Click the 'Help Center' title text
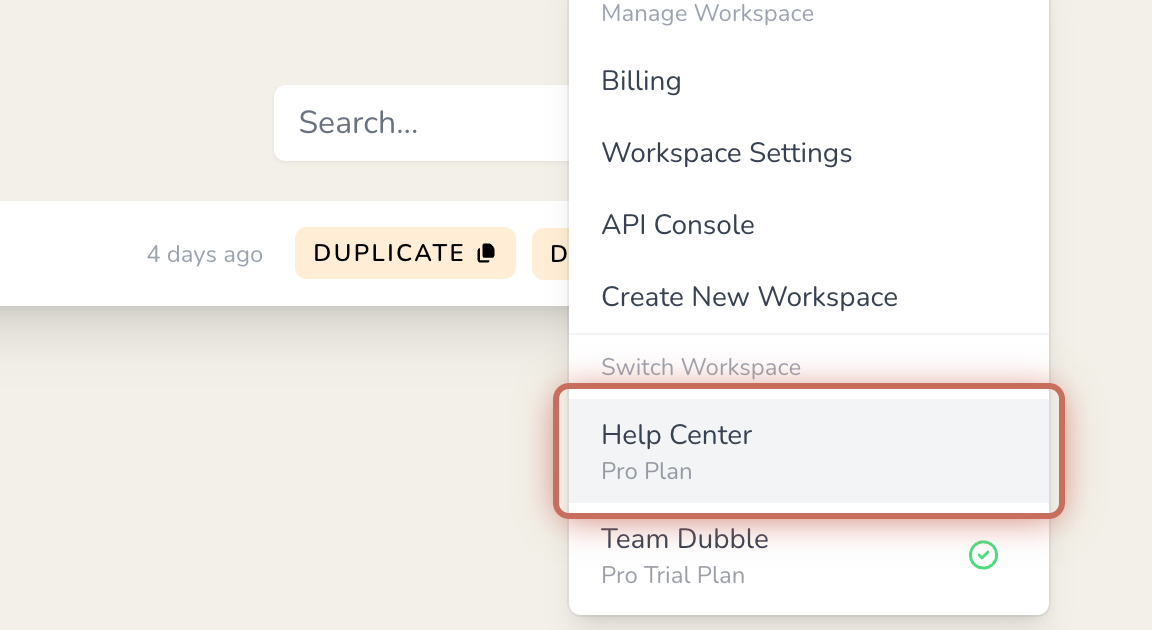Screen dimensions: 1152x630 click(677, 435)
